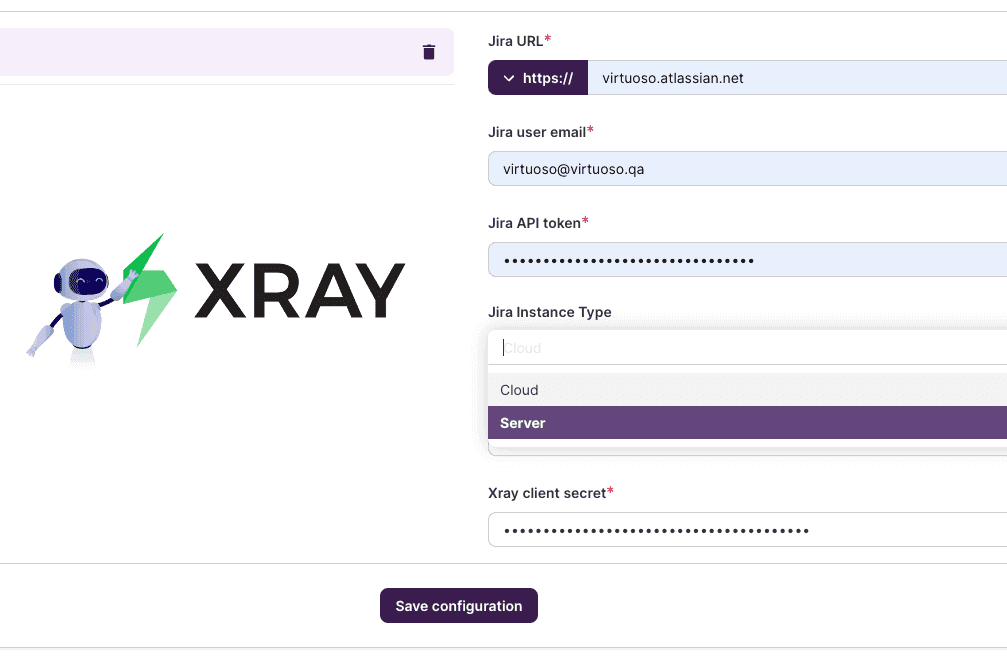Open the https:// protocol selector dropdown
Viewport: 1007px width, 670px height.
pos(537,77)
